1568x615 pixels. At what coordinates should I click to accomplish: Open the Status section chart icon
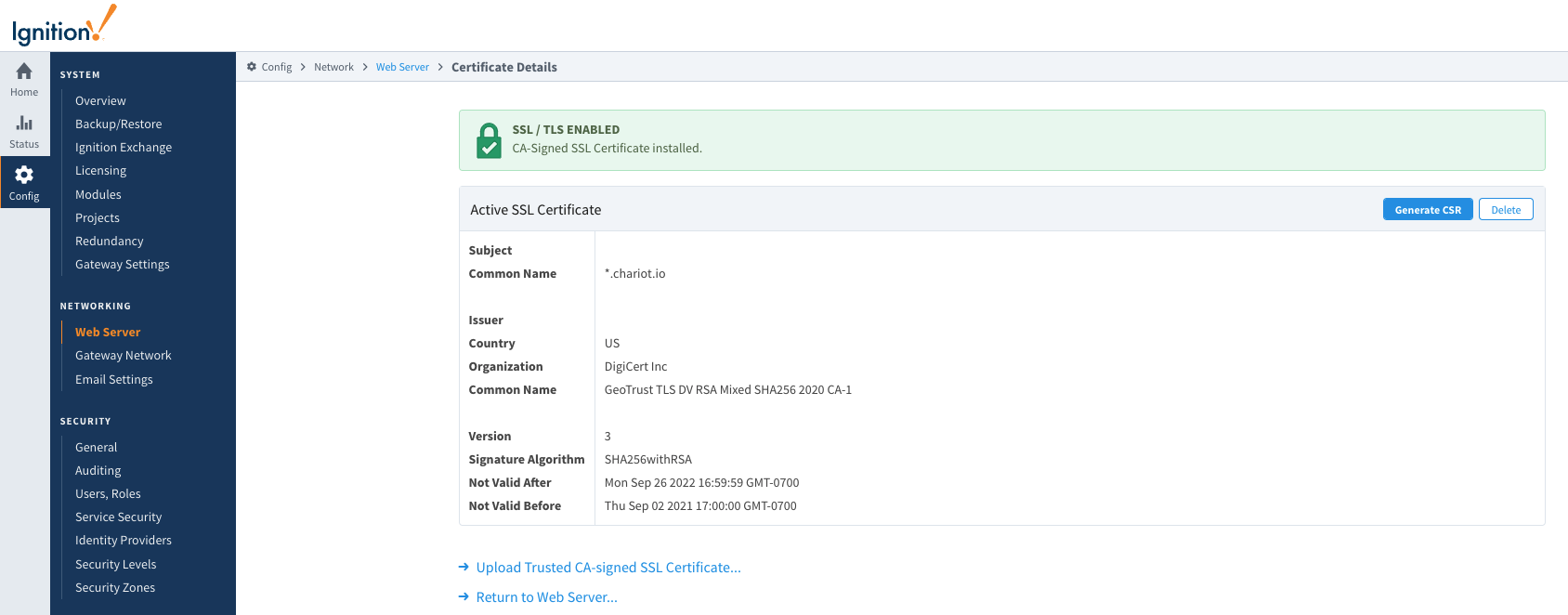tap(24, 124)
